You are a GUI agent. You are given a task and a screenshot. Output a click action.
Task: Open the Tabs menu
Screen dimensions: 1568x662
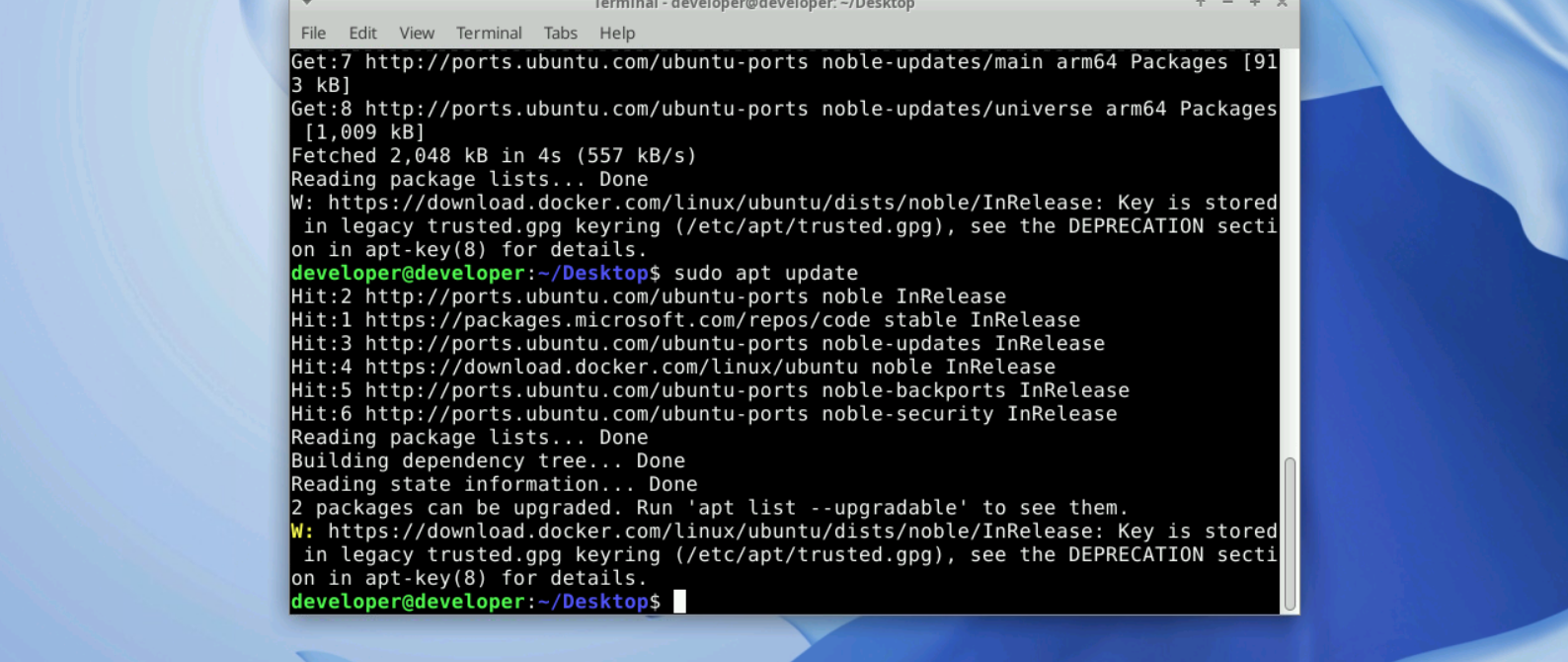coord(560,33)
